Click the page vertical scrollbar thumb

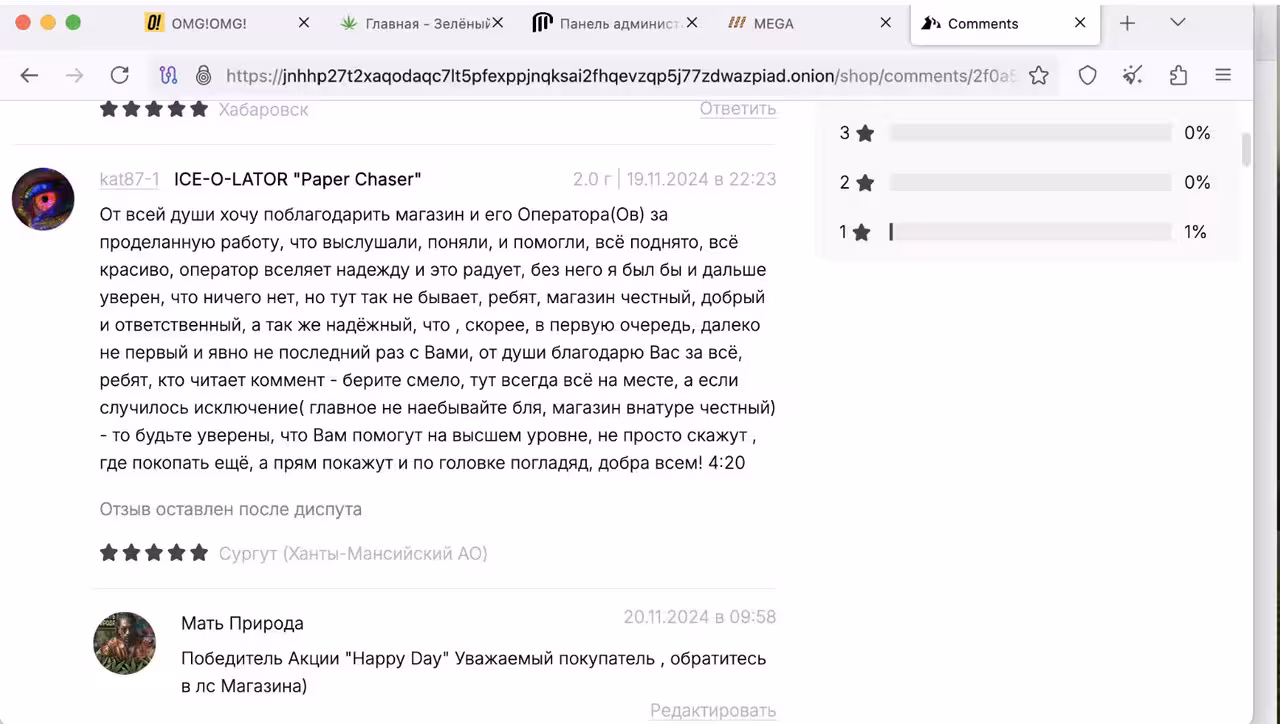(1246, 150)
